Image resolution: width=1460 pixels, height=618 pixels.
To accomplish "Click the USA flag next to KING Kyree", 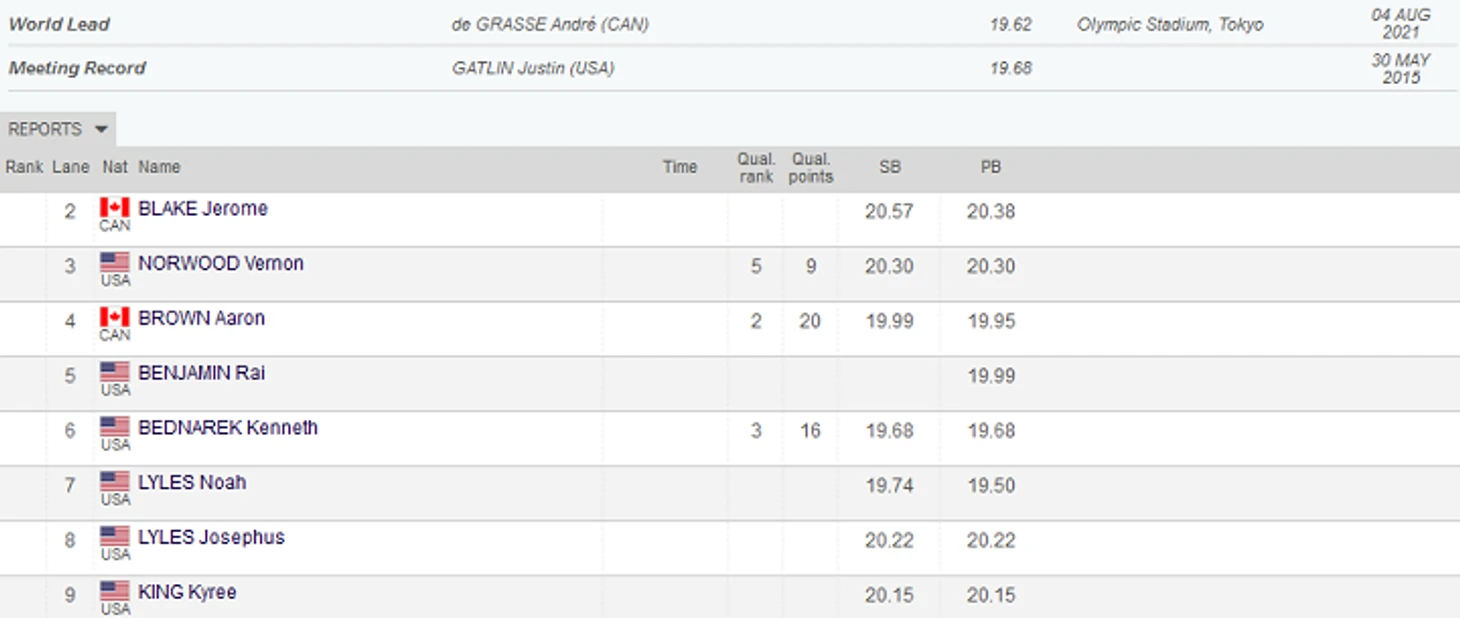I will tap(115, 591).
